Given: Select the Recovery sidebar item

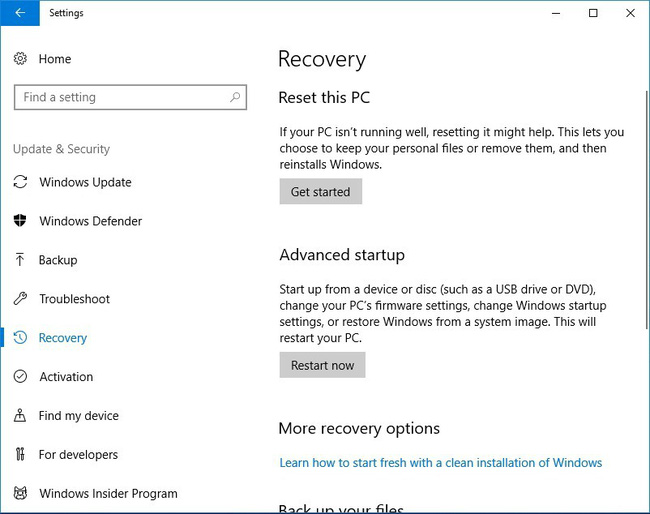Looking at the screenshot, I should click(63, 338).
